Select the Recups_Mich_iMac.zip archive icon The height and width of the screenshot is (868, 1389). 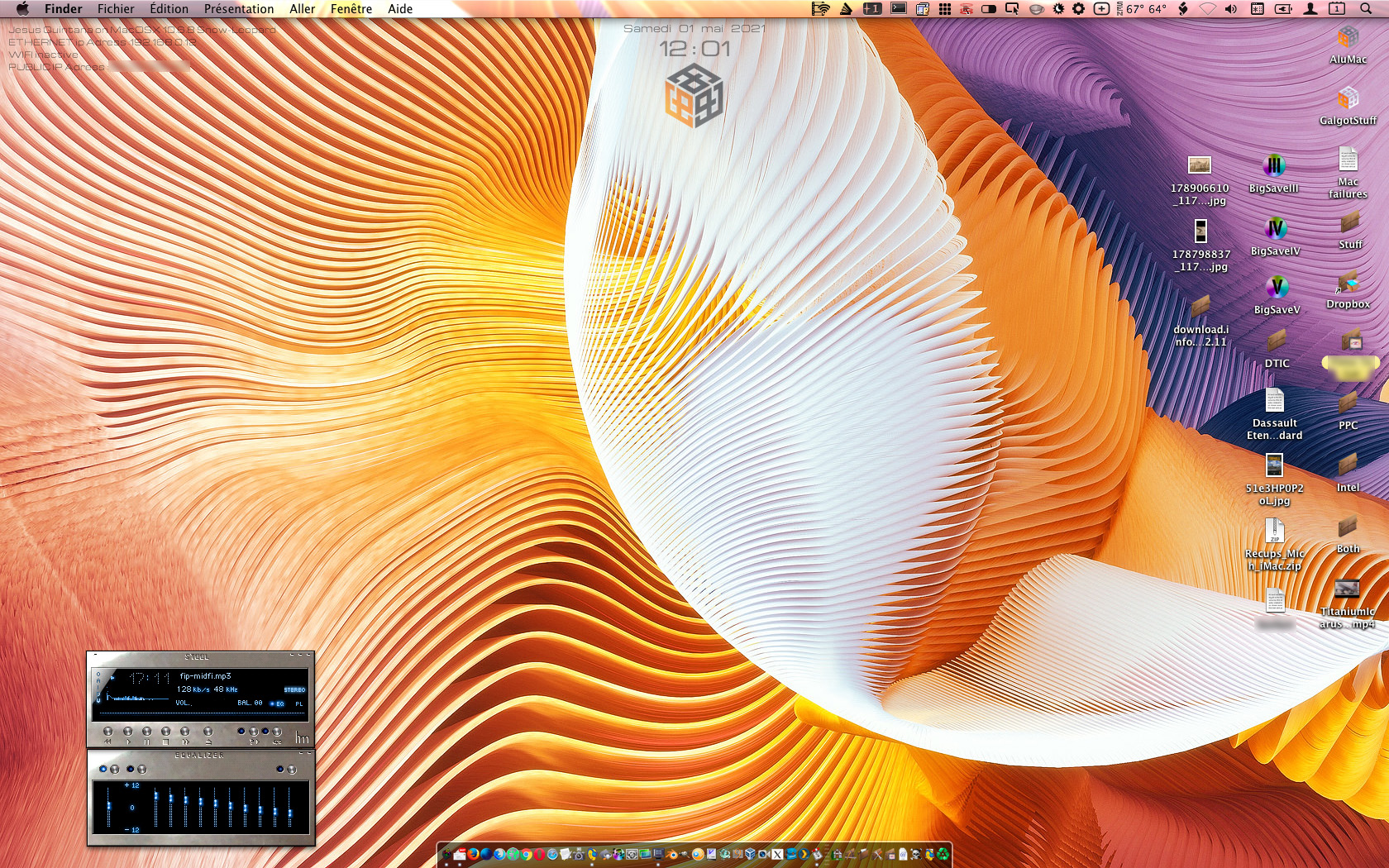tap(1274, 531)
